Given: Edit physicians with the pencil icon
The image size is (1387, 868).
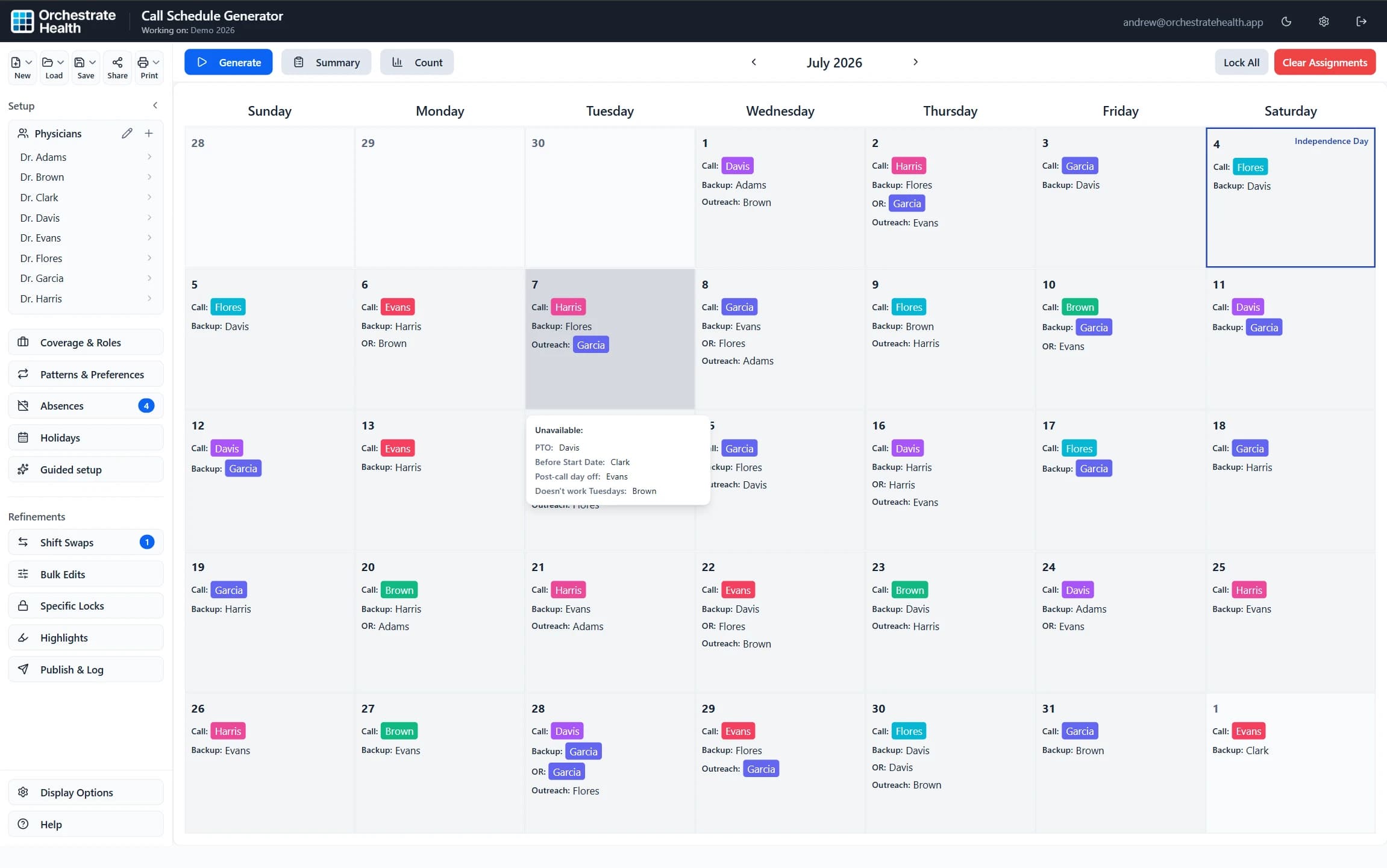Looking at the screenshot, I should tap(127, 133).
